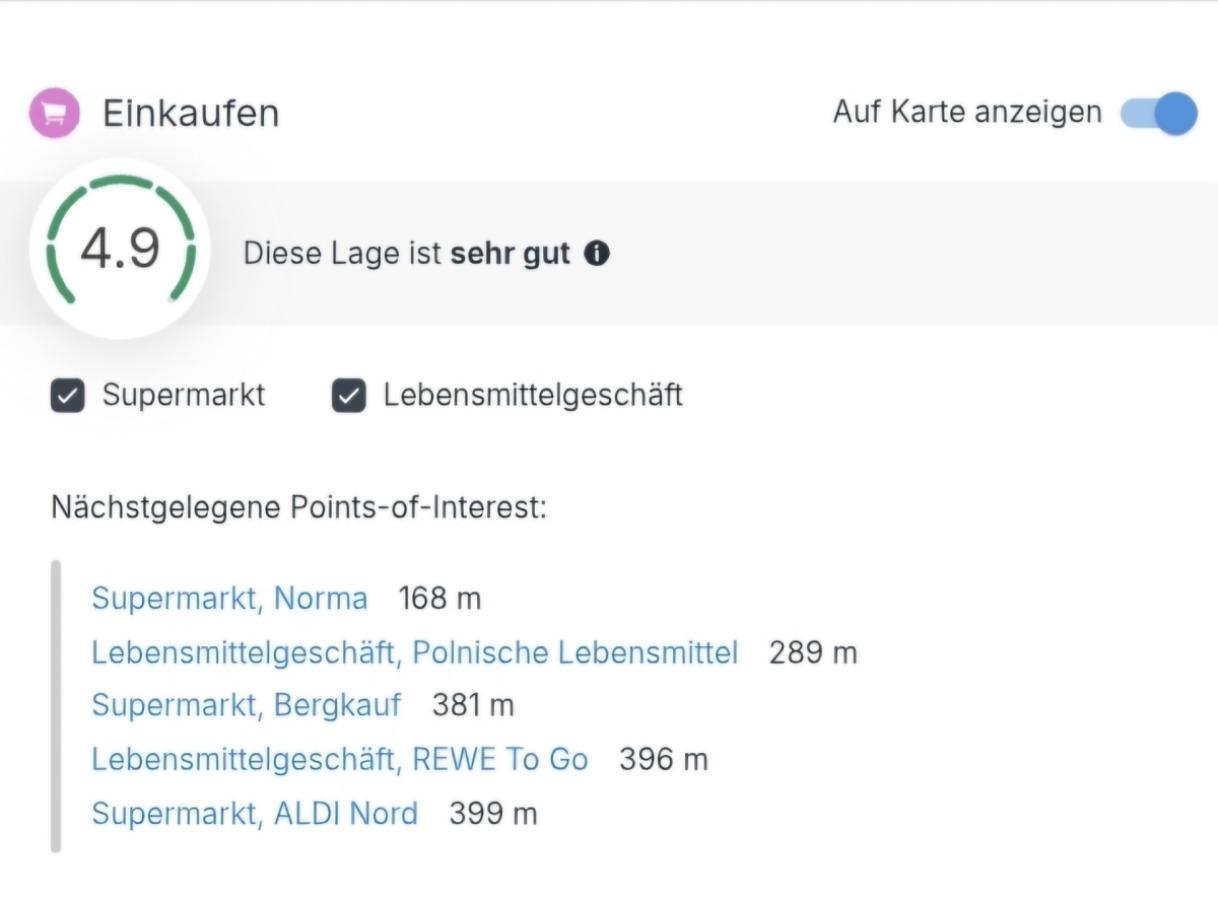Click the 'Auf Karte anzeigen' label

point(967,112)
